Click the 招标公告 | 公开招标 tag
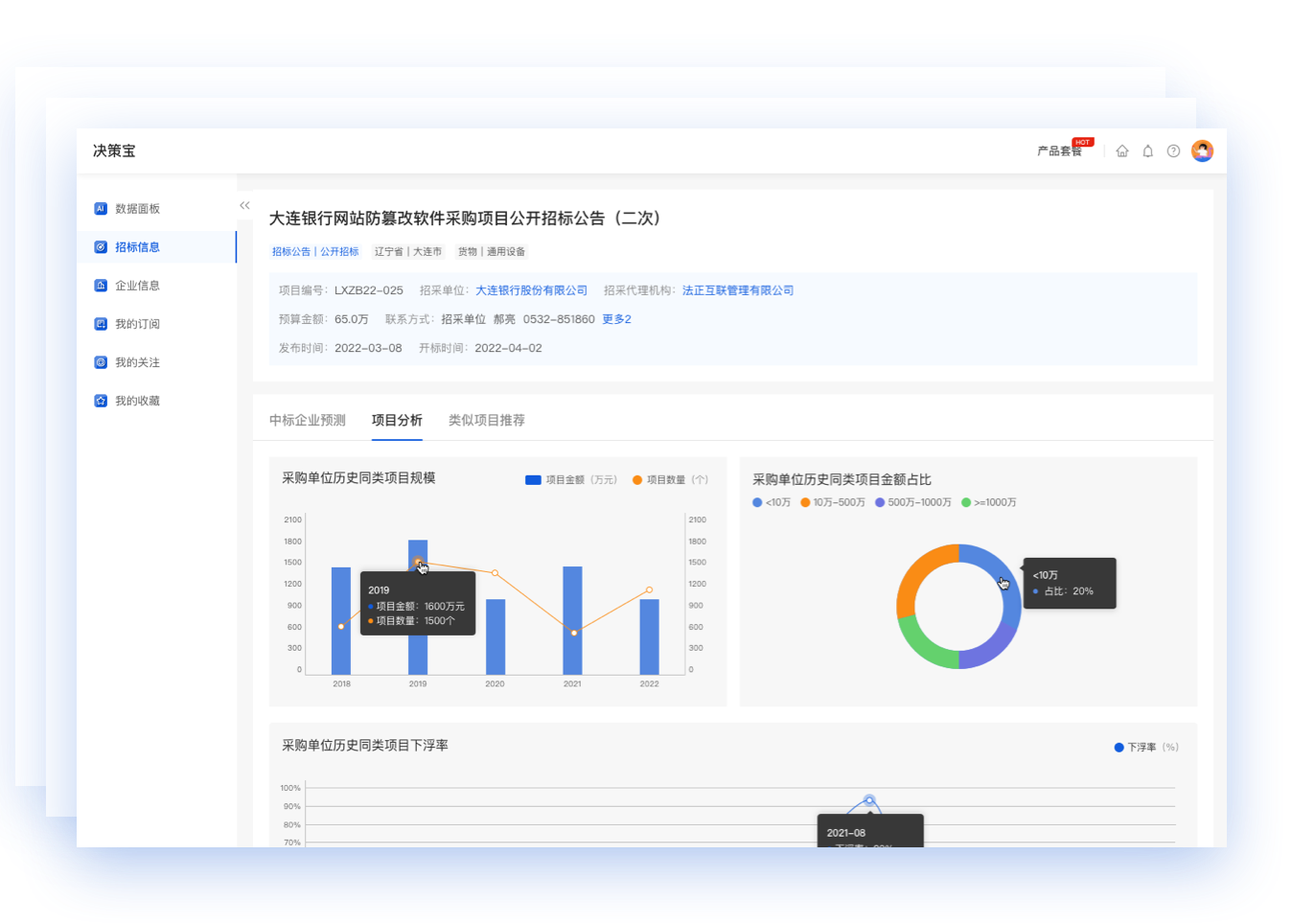Screen dimensions: 1292x924 pos(315,251)
